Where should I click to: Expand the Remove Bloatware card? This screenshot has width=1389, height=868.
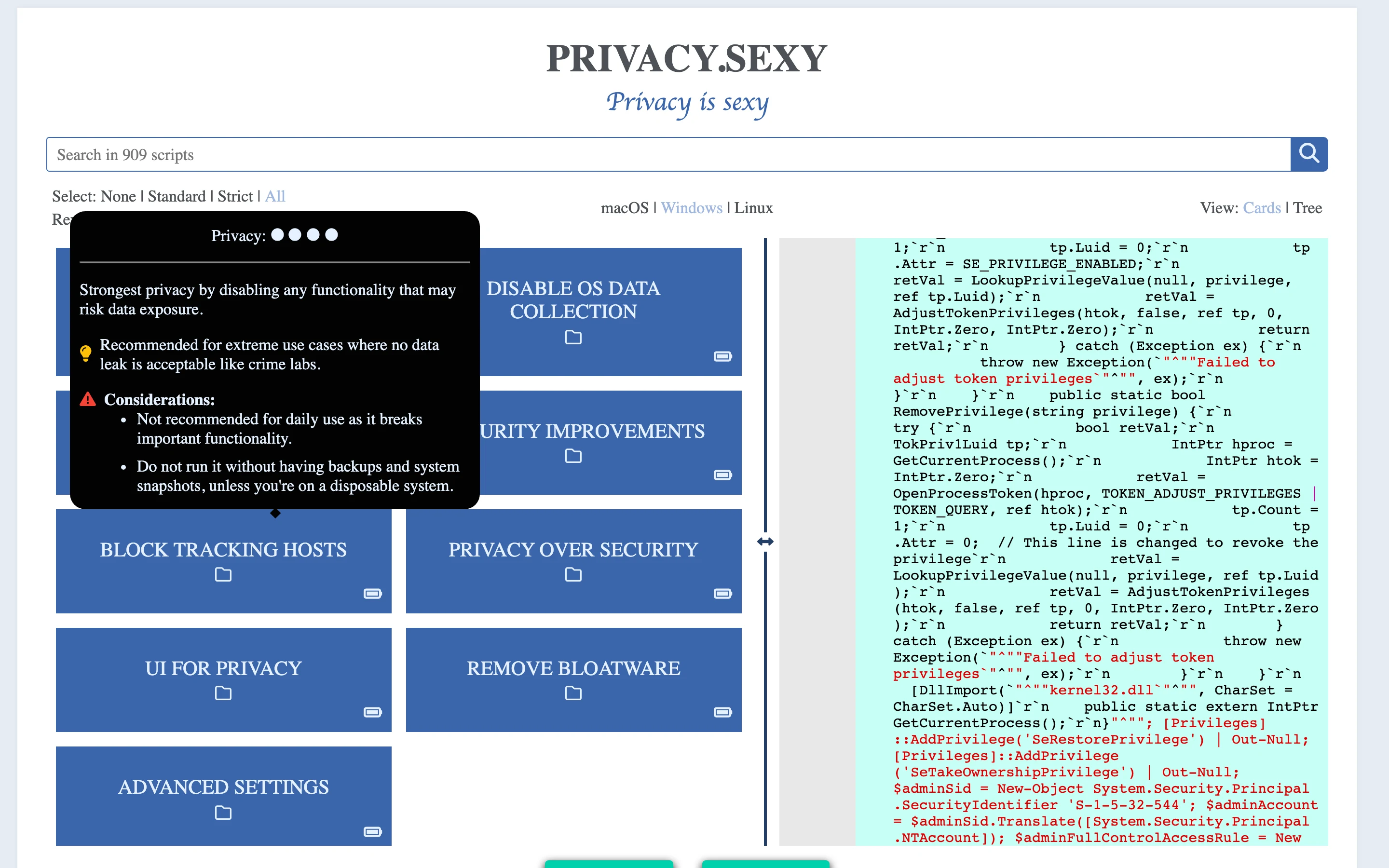click(573, 680)
